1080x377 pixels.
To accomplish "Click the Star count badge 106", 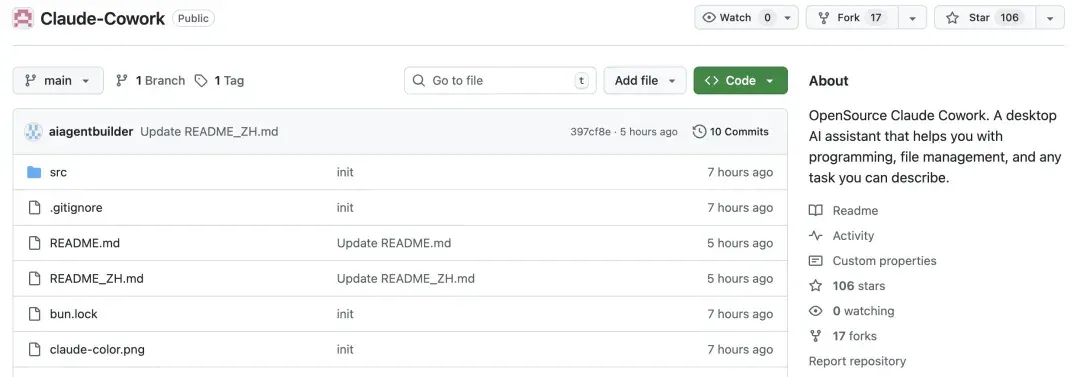I will point(1010,18).
